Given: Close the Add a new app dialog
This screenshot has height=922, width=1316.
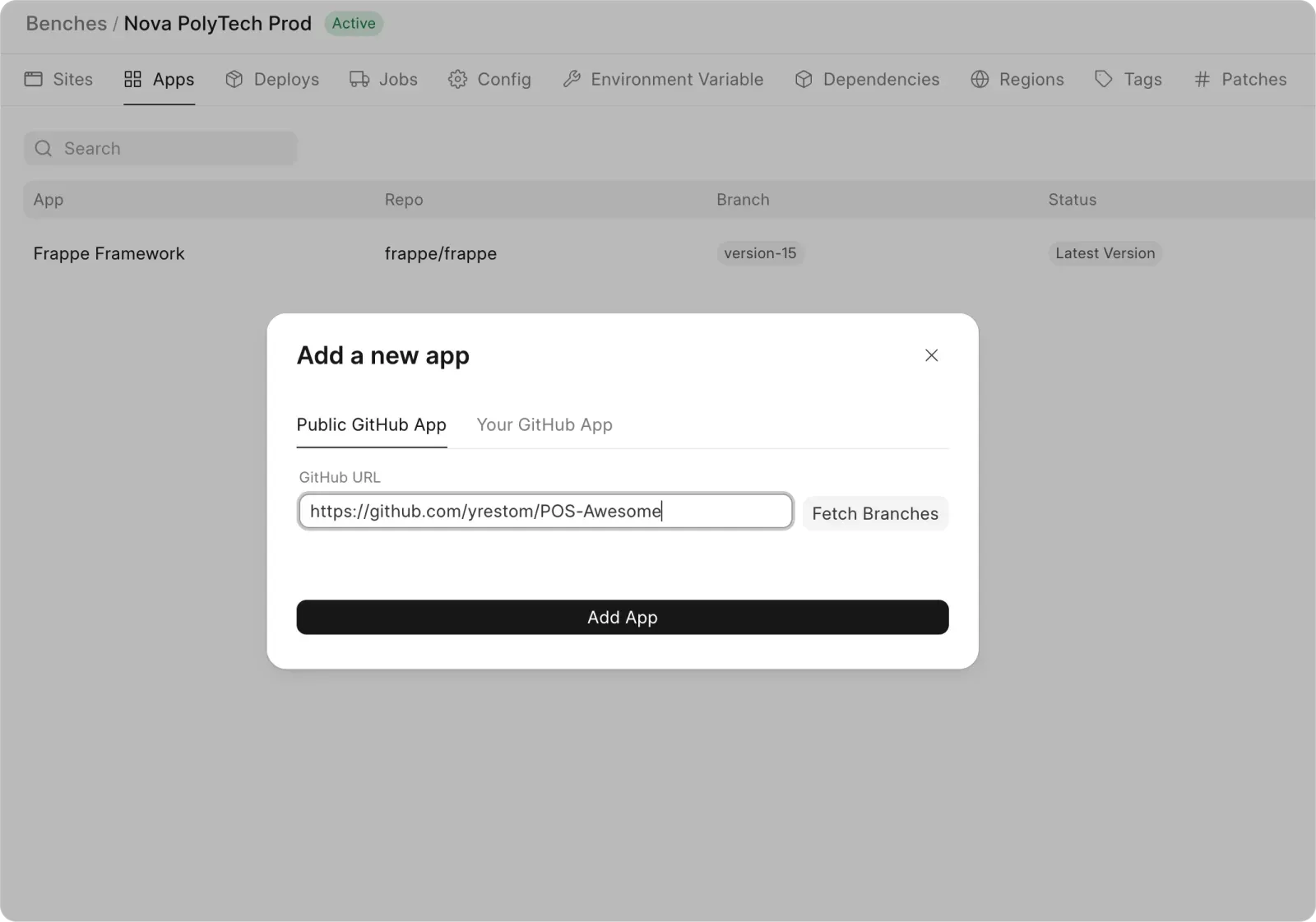Looking at the screenshot, I should click(931, 355).
